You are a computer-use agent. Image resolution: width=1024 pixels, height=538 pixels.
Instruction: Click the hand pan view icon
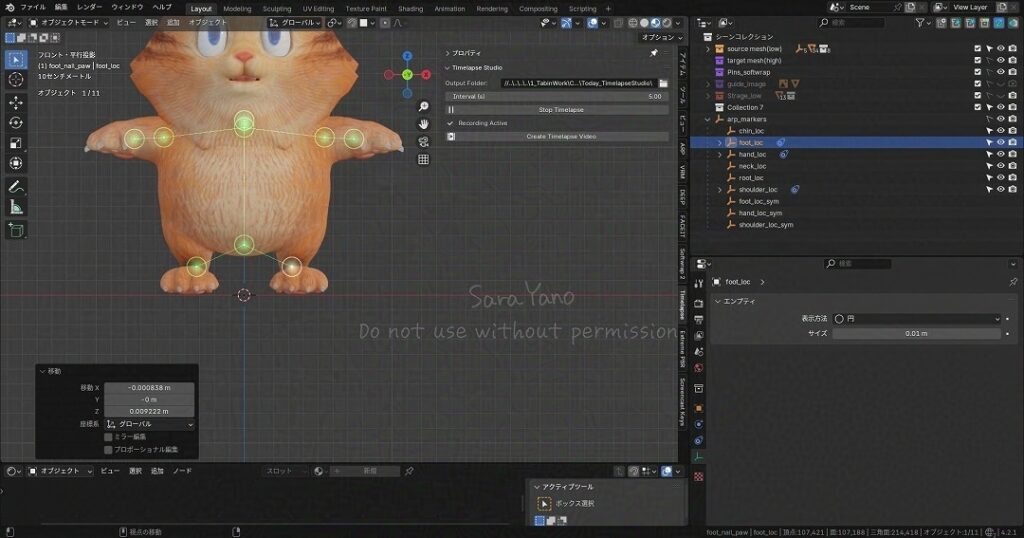pos(424,123)
